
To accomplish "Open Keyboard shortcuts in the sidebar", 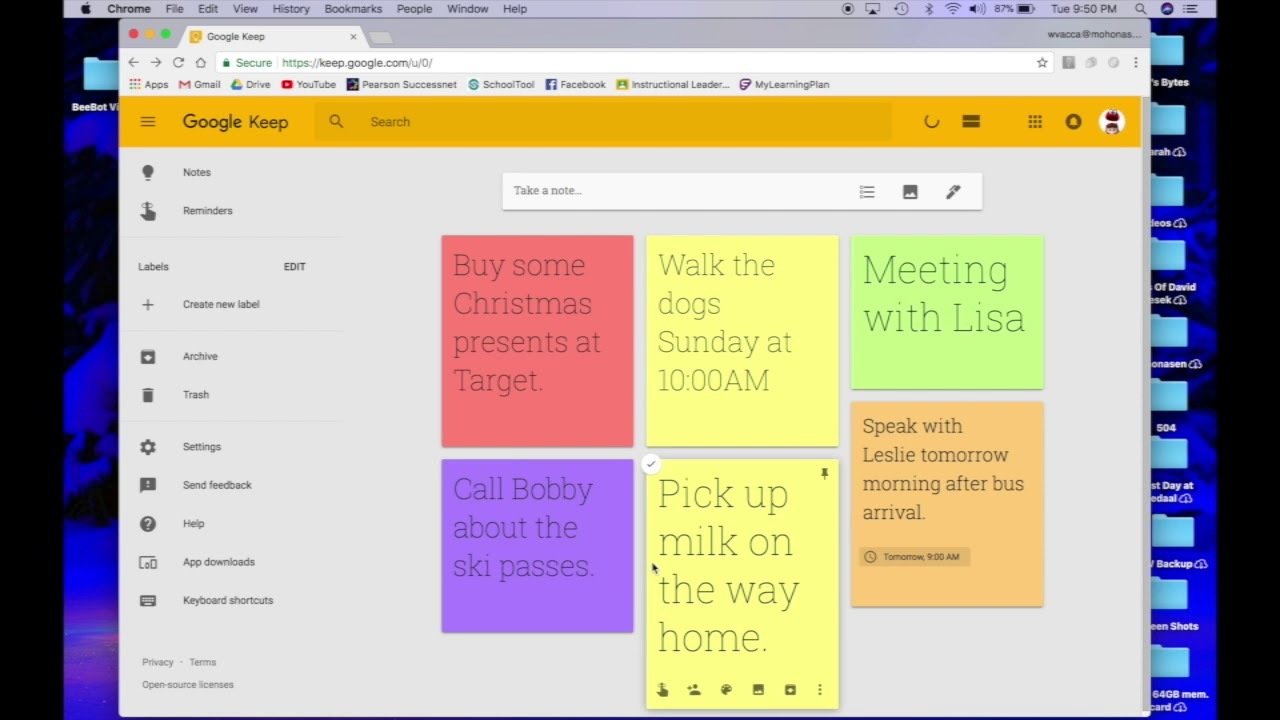I will point(228,600).
